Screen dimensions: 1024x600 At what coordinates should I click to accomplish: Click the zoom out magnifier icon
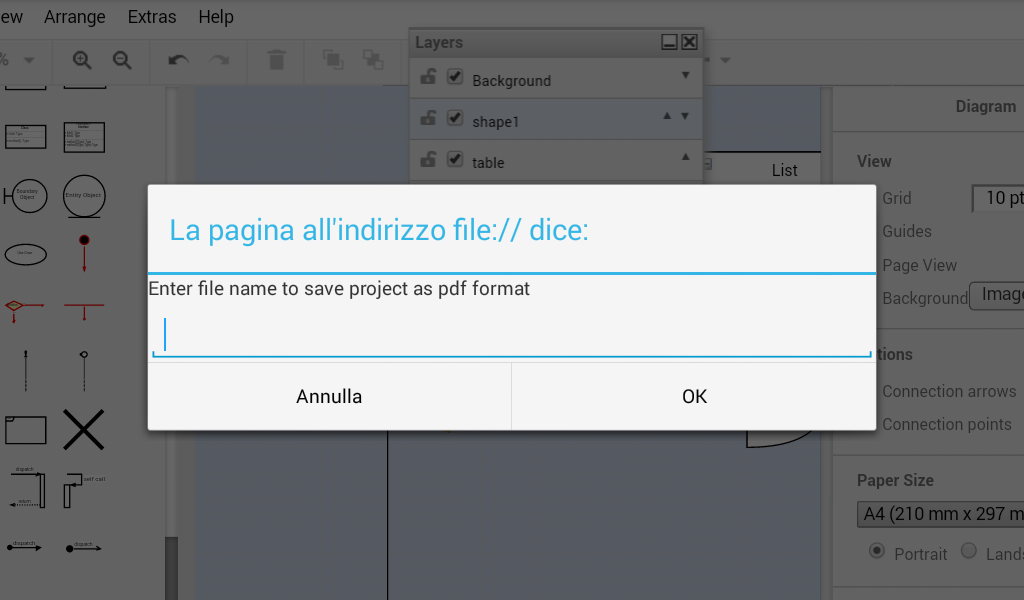[x=122, y=60]
